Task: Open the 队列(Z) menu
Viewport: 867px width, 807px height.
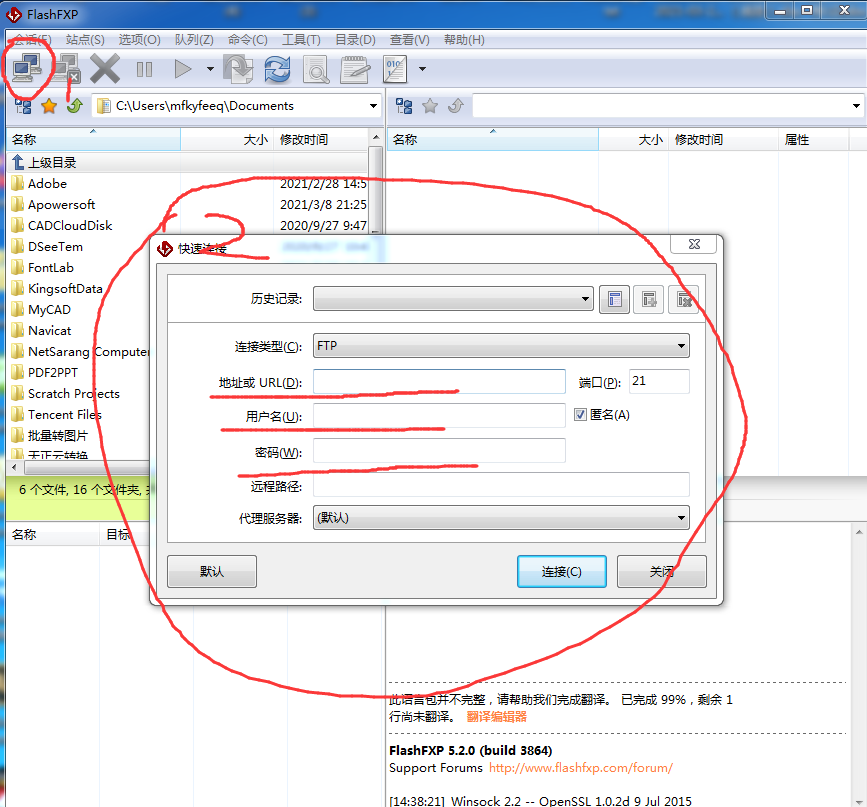Action: tap(194, 40)
